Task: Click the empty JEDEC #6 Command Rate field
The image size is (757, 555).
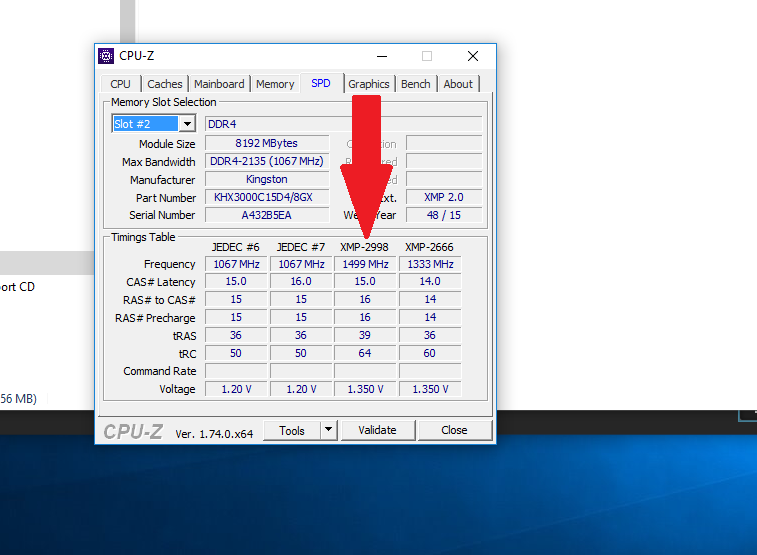Action: [236, 371]
